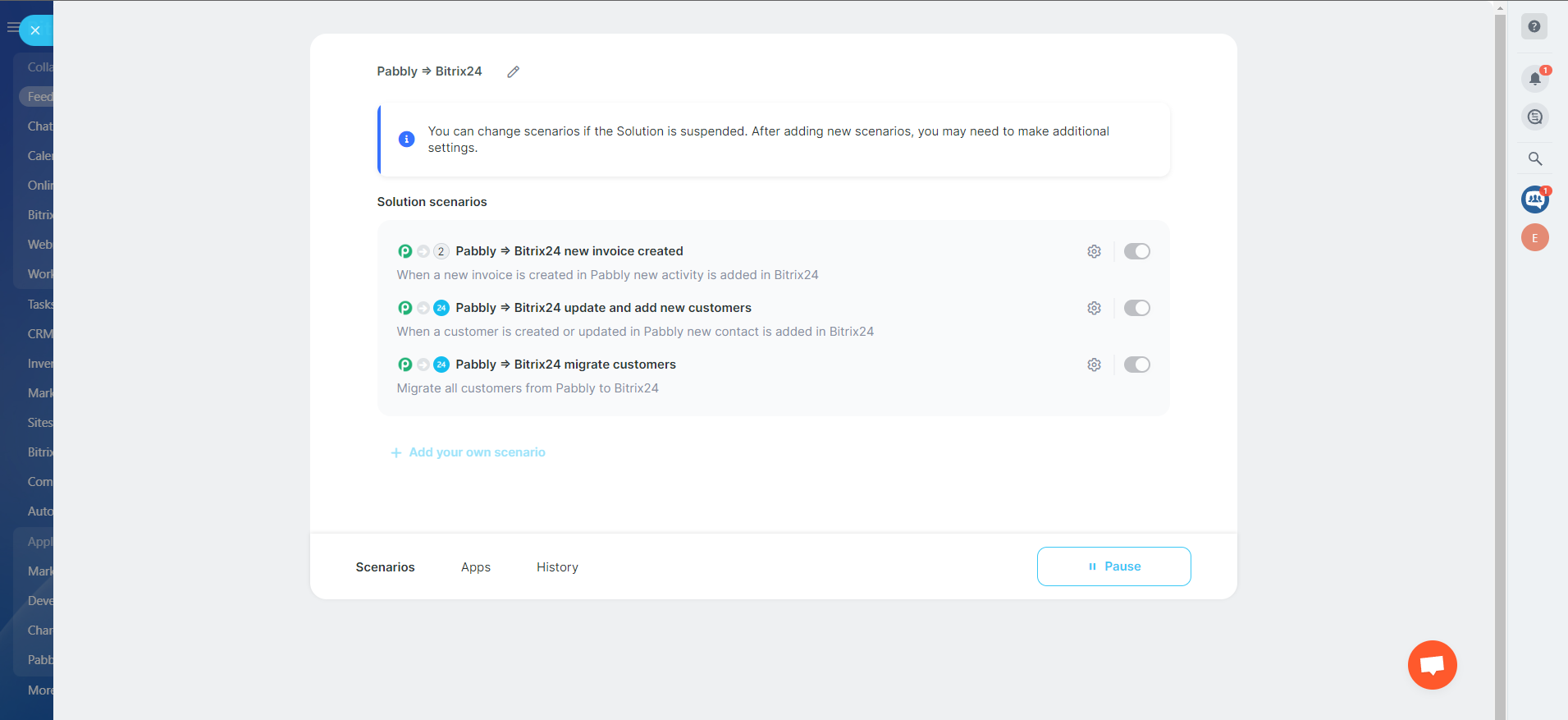Toggle the migrate customers scenario switch
The width and height of the screenshot is (1568, 720).
1136,365
